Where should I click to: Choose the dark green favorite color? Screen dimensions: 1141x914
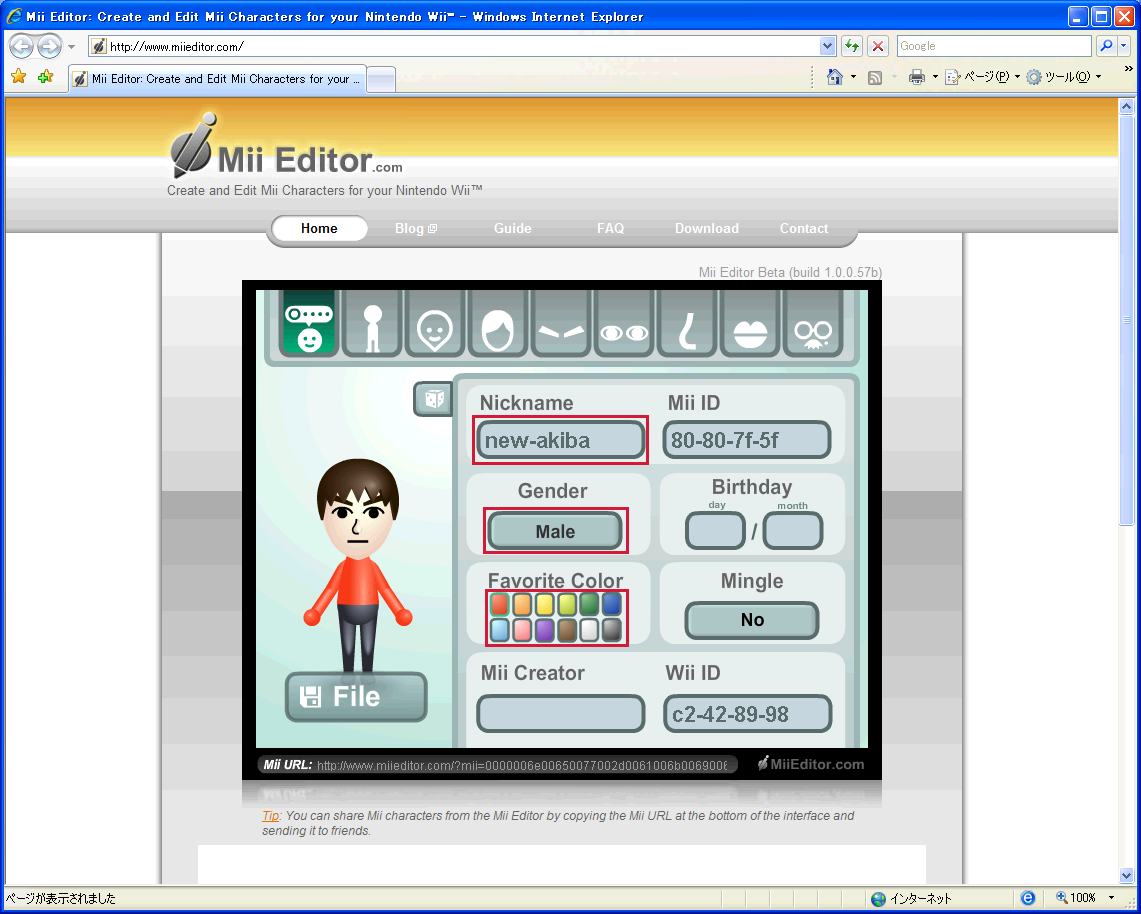pos(589,603)
